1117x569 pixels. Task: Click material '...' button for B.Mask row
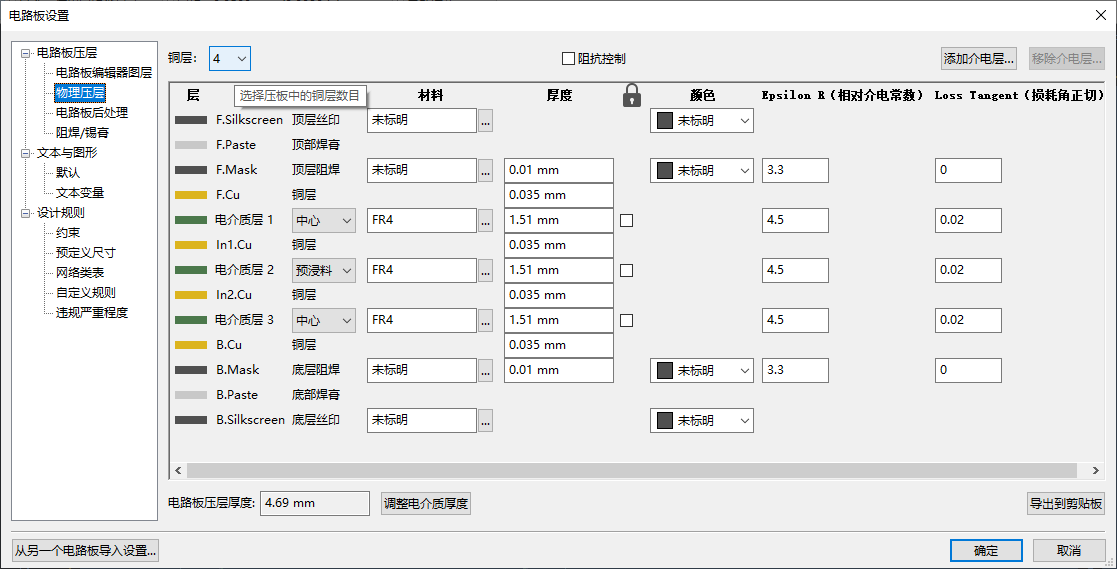485,370
